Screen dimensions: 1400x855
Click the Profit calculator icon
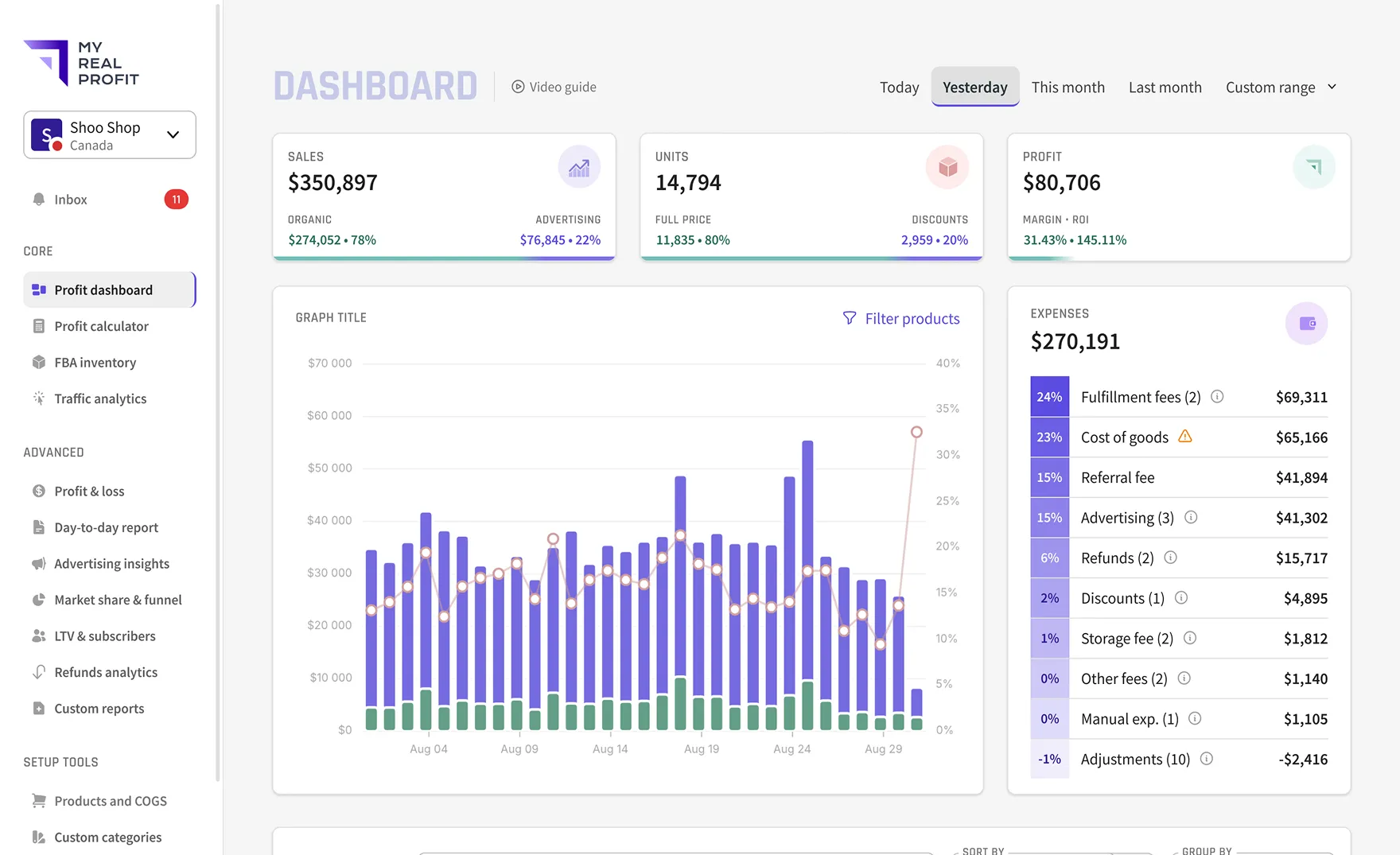point(38,326)
